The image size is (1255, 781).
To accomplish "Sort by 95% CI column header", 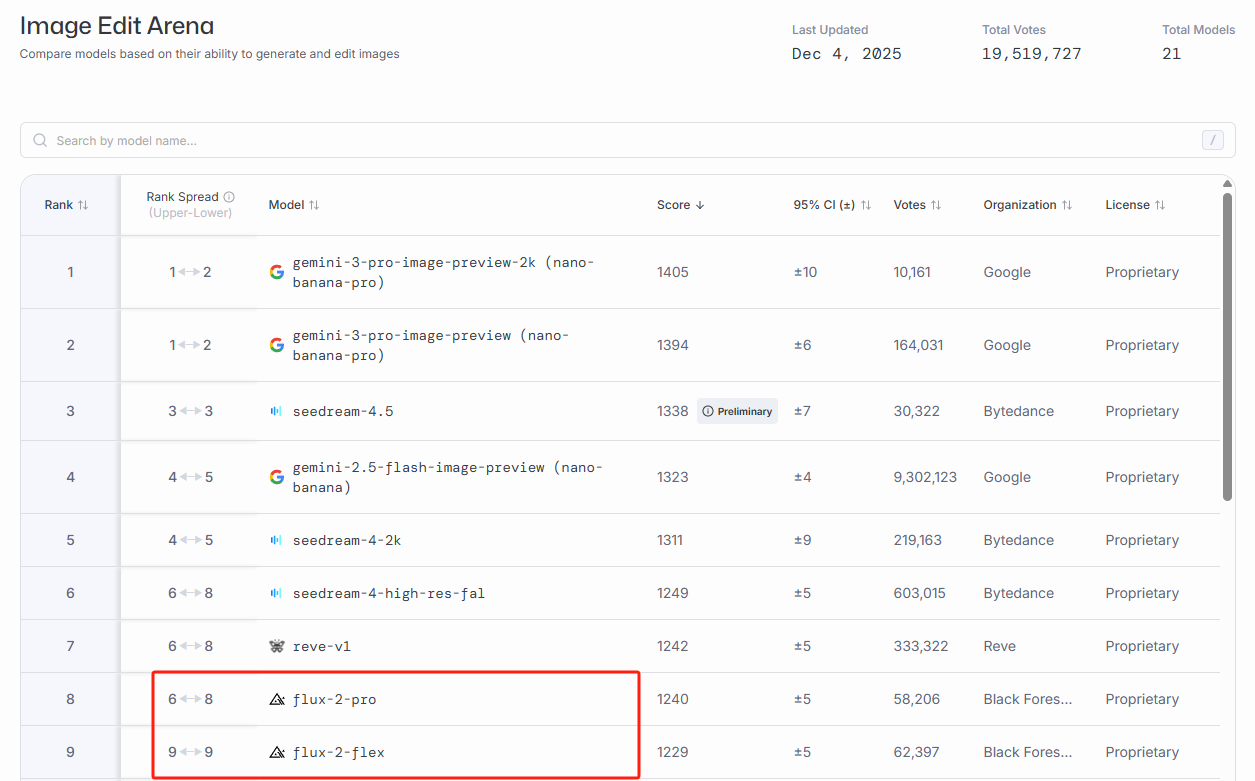I will (832, 205).
